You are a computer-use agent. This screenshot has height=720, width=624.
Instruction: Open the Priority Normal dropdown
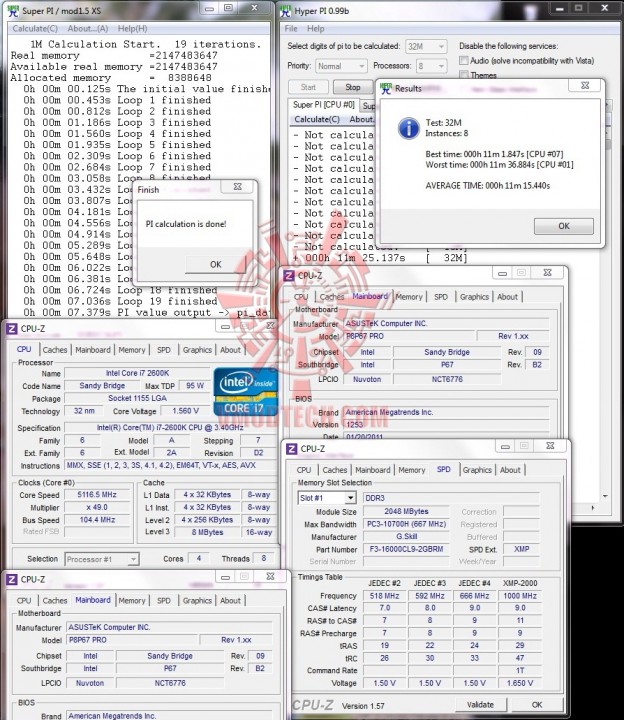click(341, 66)
